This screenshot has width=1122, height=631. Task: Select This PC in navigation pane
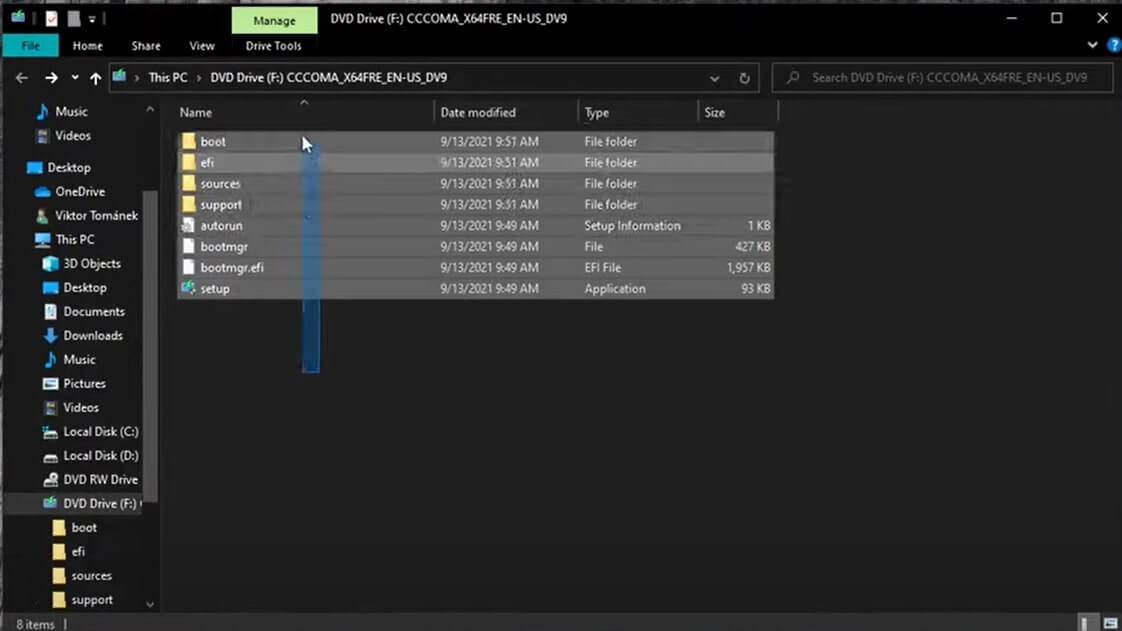coord(74,240)
